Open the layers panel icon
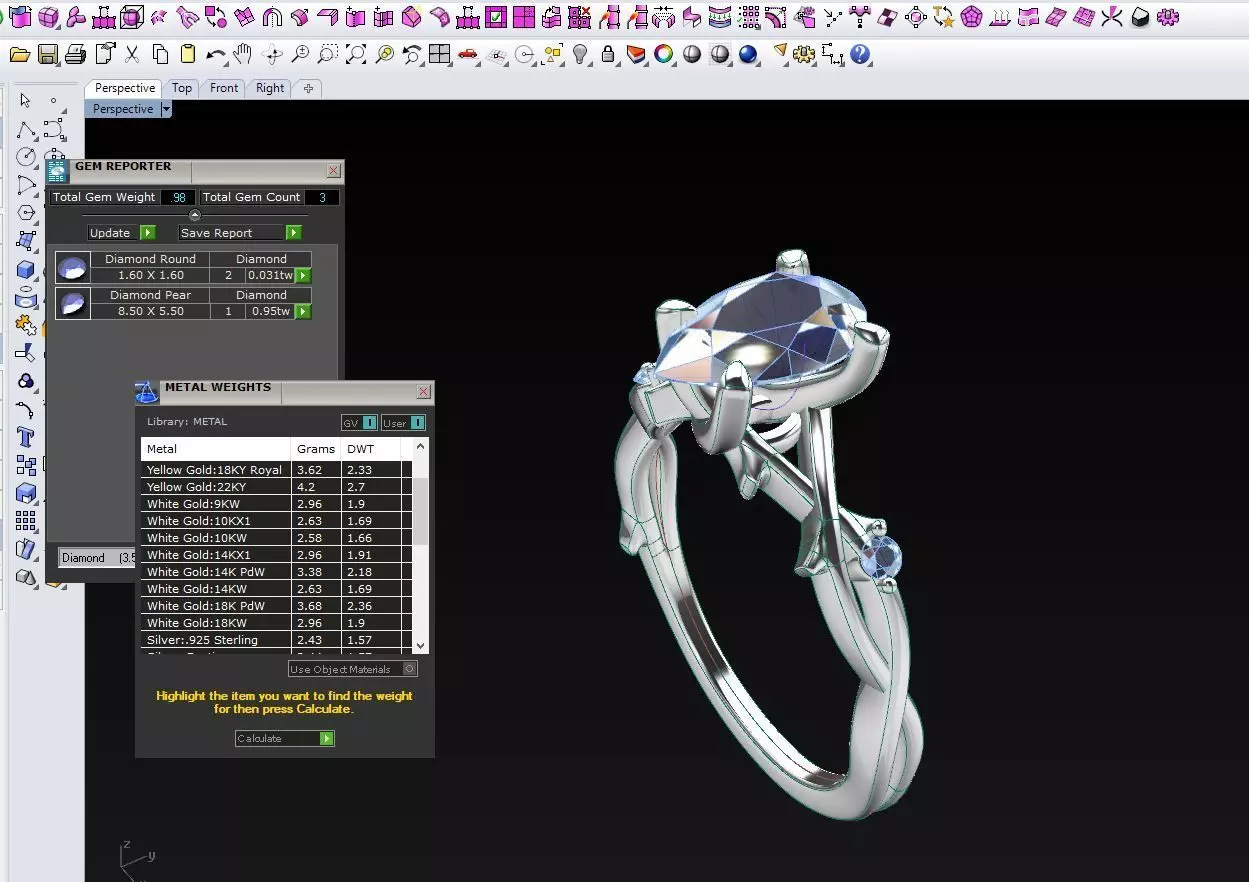 [x=636, y=55]
